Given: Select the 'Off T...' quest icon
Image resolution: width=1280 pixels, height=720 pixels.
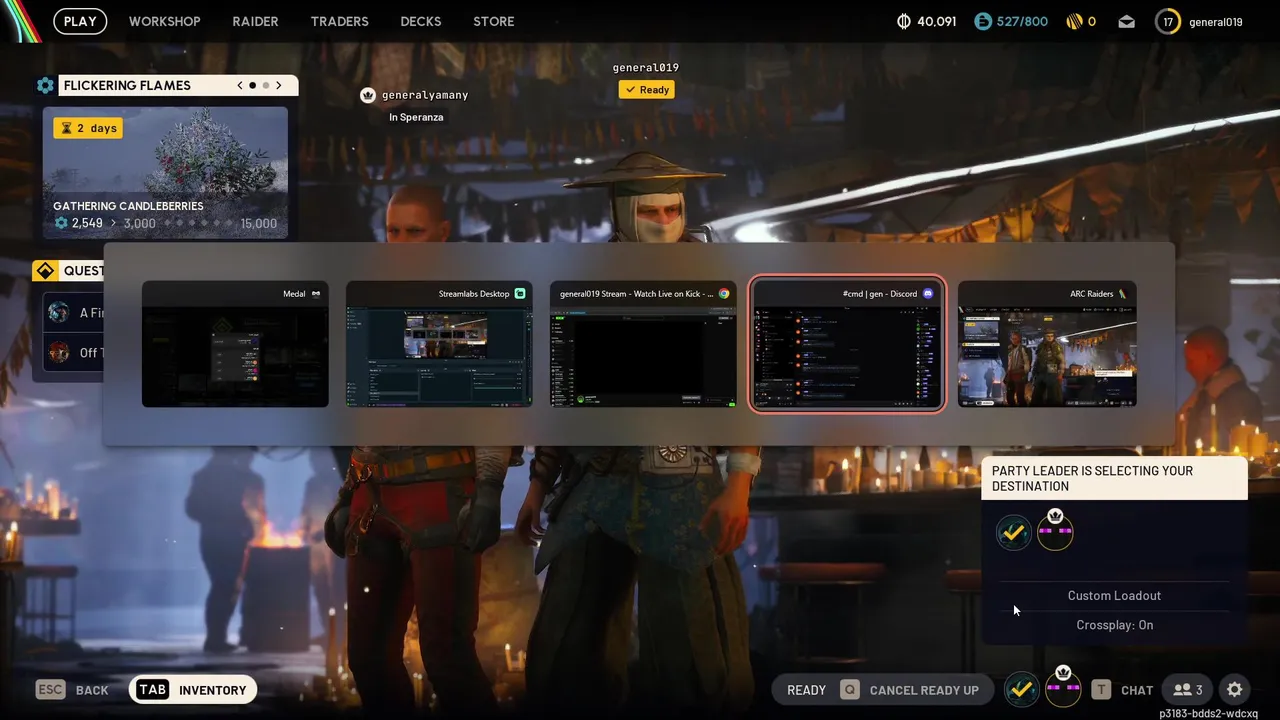Looking at the screenshot, I should (59, 352).
